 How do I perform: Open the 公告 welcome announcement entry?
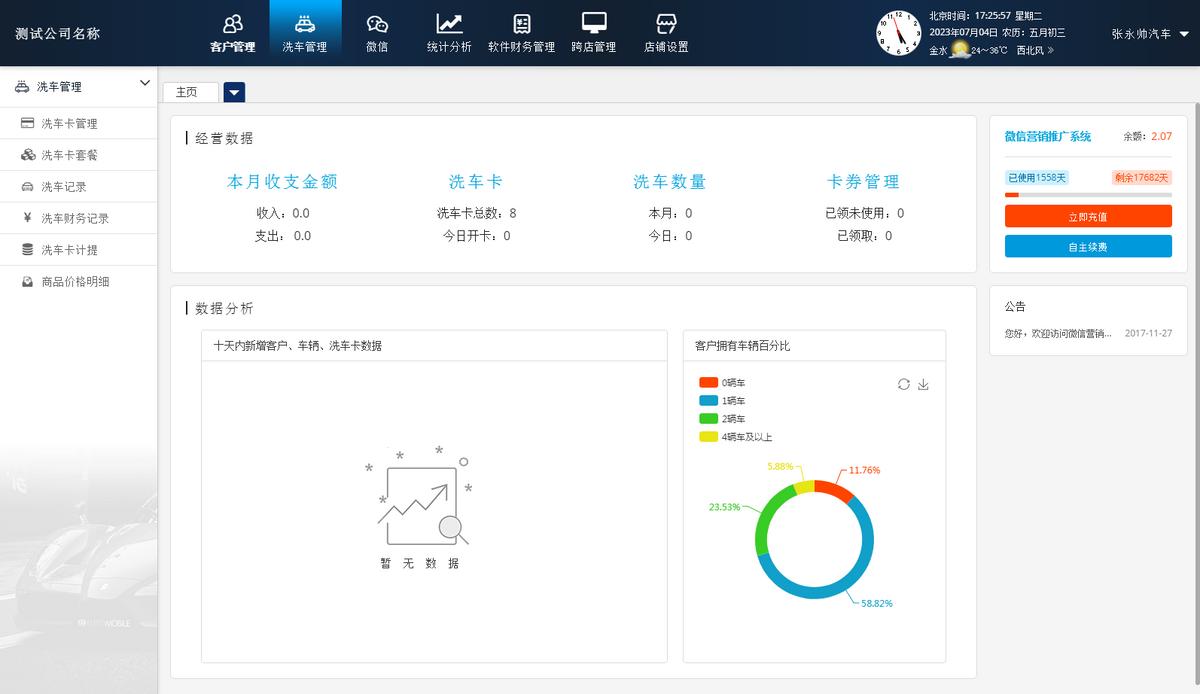click(x=1058, y=334)
